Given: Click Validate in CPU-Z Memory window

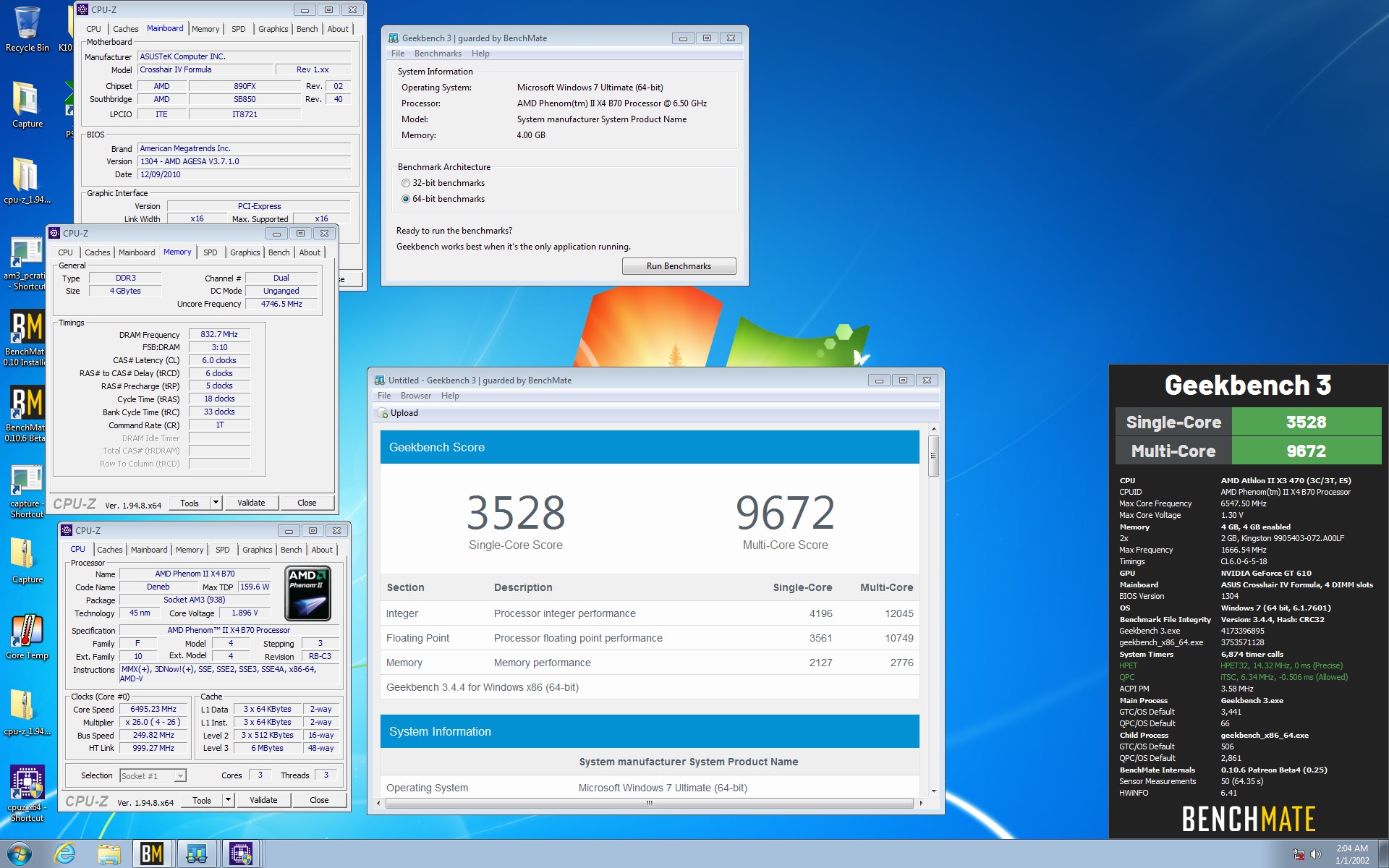Looking at the screenshot, I should tap(251, 503).
